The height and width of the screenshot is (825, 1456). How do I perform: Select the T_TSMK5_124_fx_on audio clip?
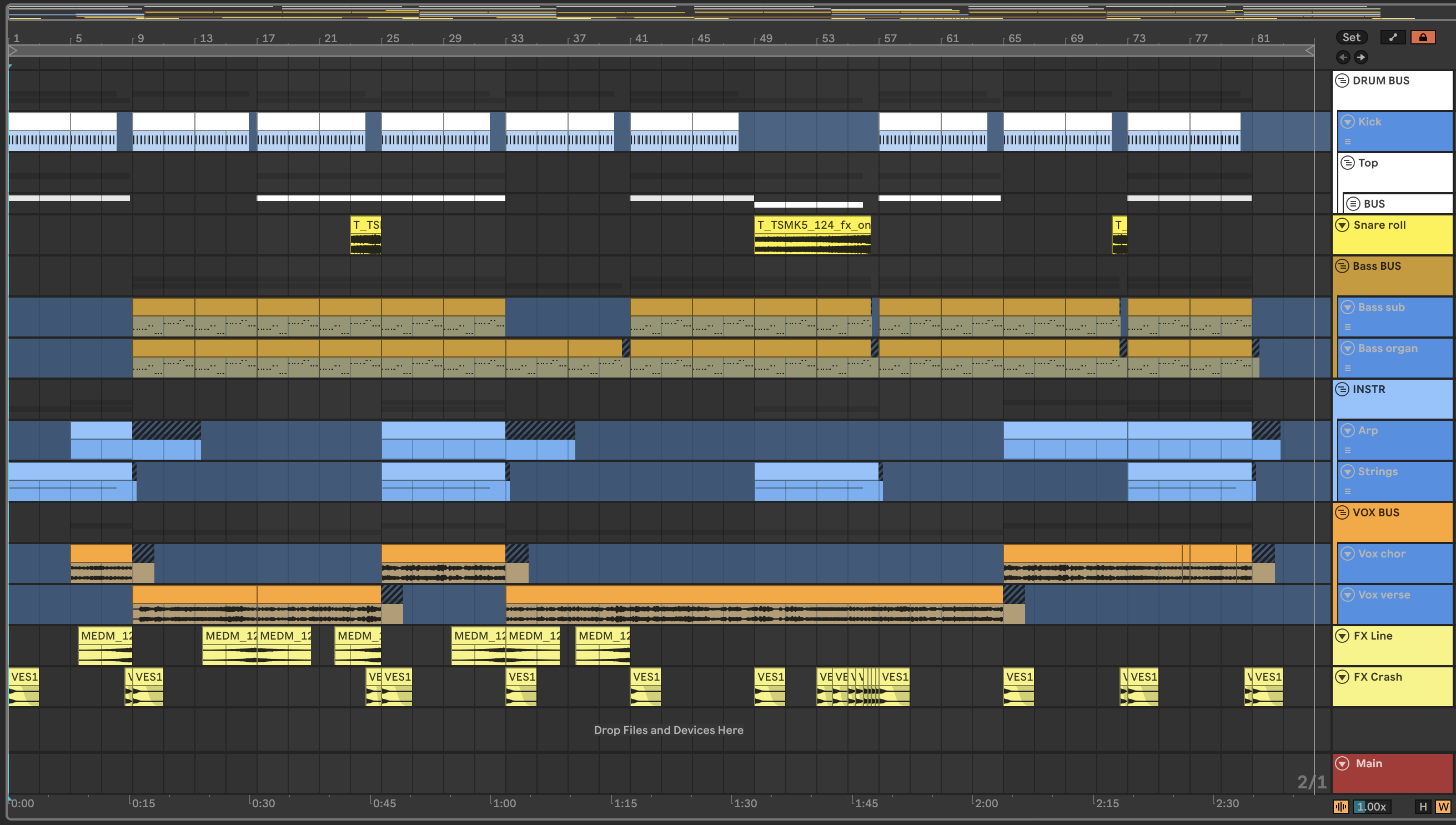click(812, 225)
